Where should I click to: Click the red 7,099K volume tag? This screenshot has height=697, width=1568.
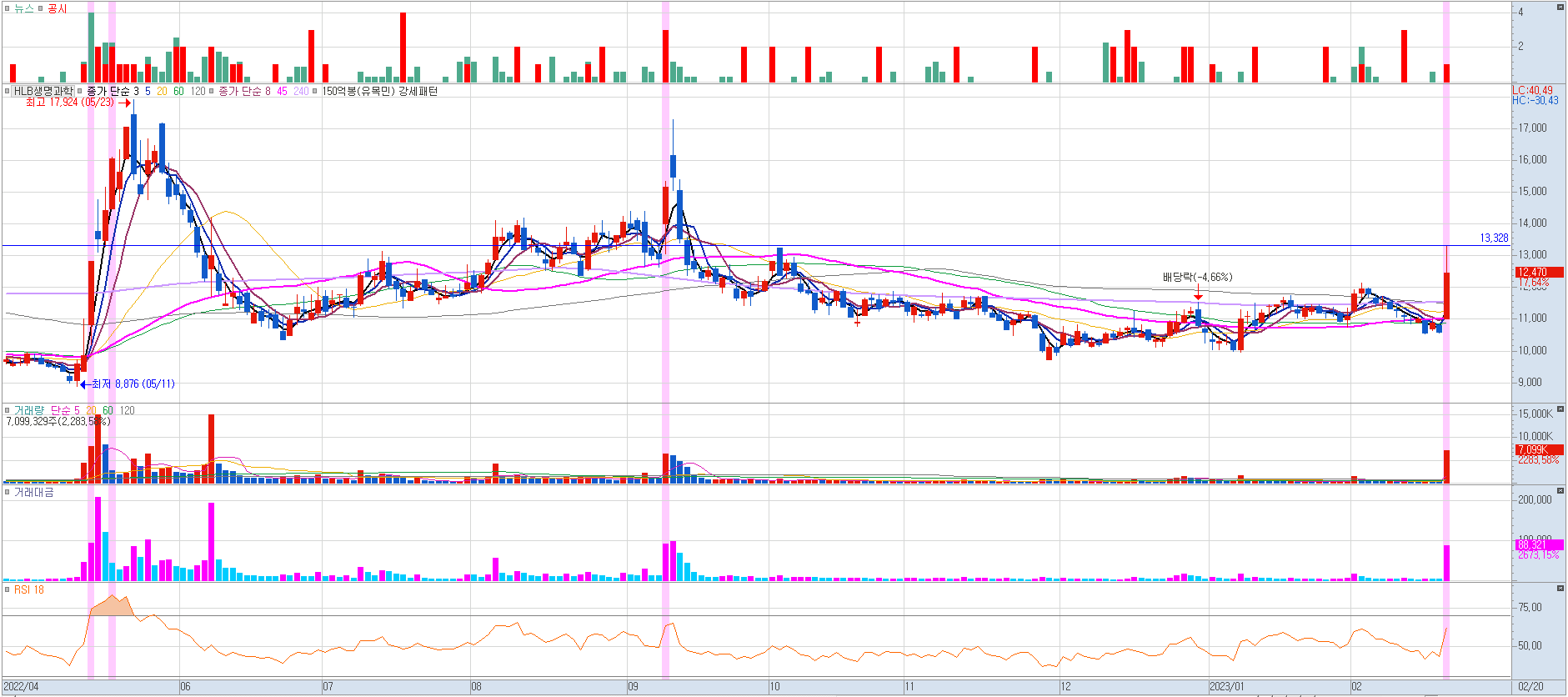(1539, 449)
